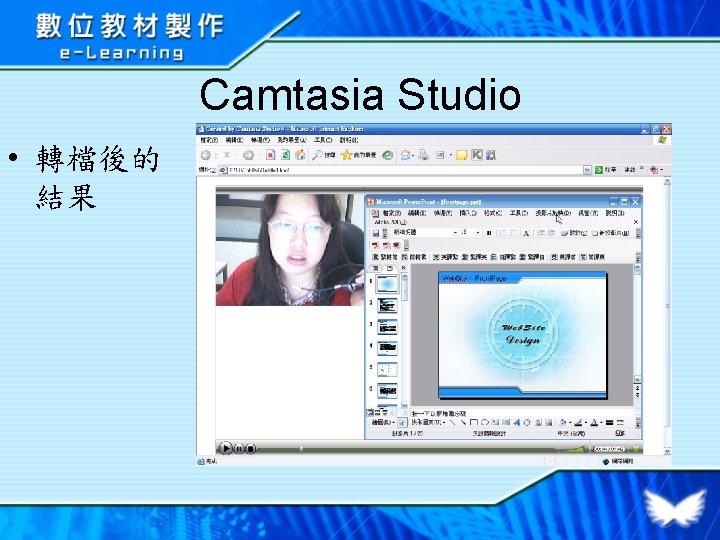
Task: Click the notes area below the slide
Action: [x=521, y=413]
